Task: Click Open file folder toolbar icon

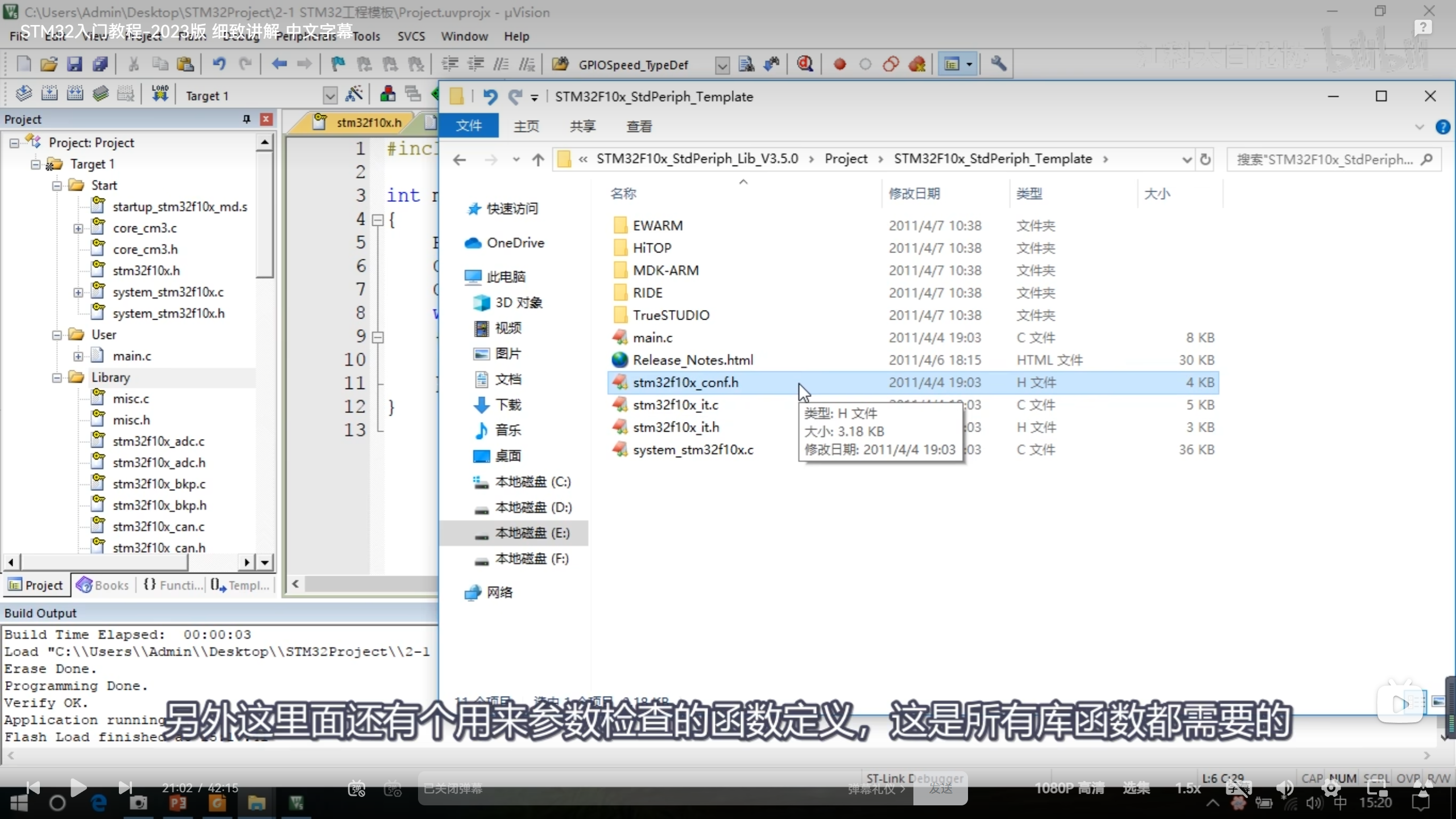Action: click(49, 64)
